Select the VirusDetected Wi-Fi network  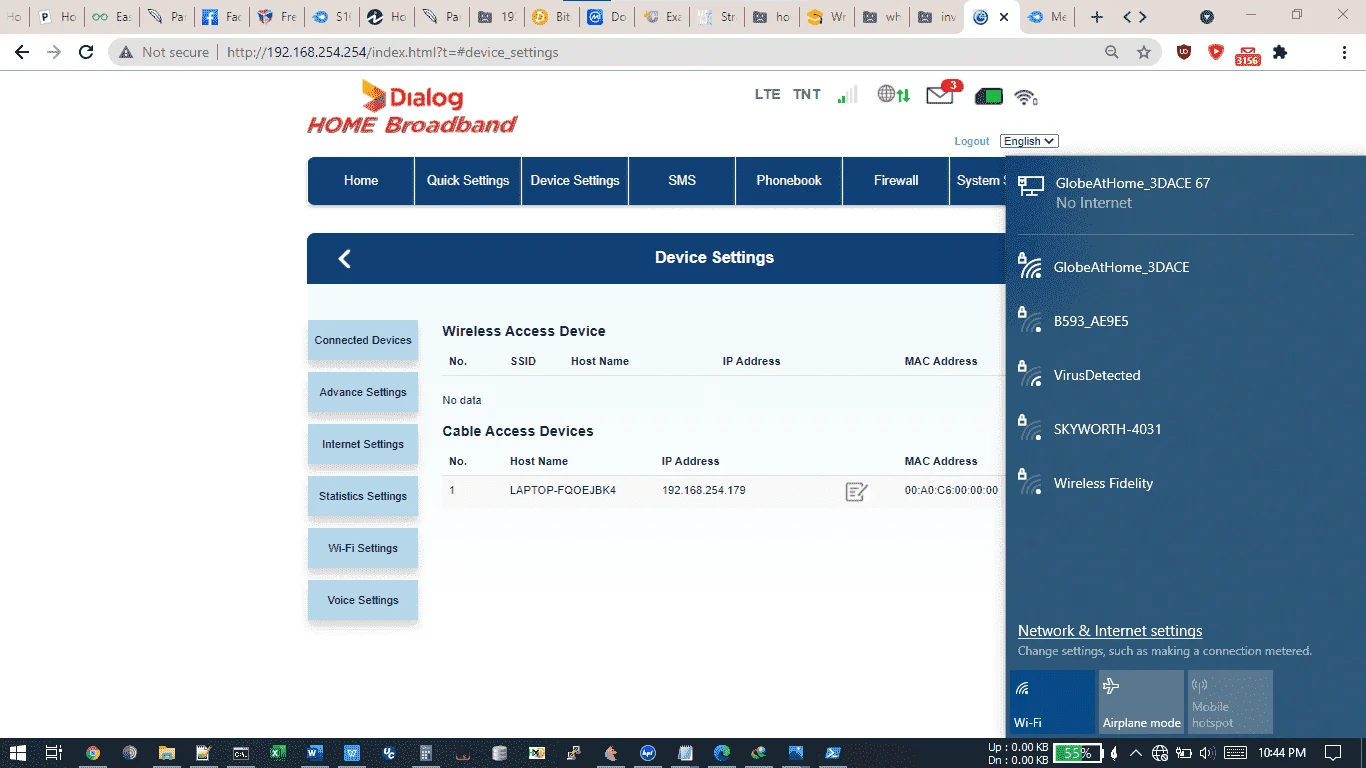pyautogui.click(x=1186, y=375)
